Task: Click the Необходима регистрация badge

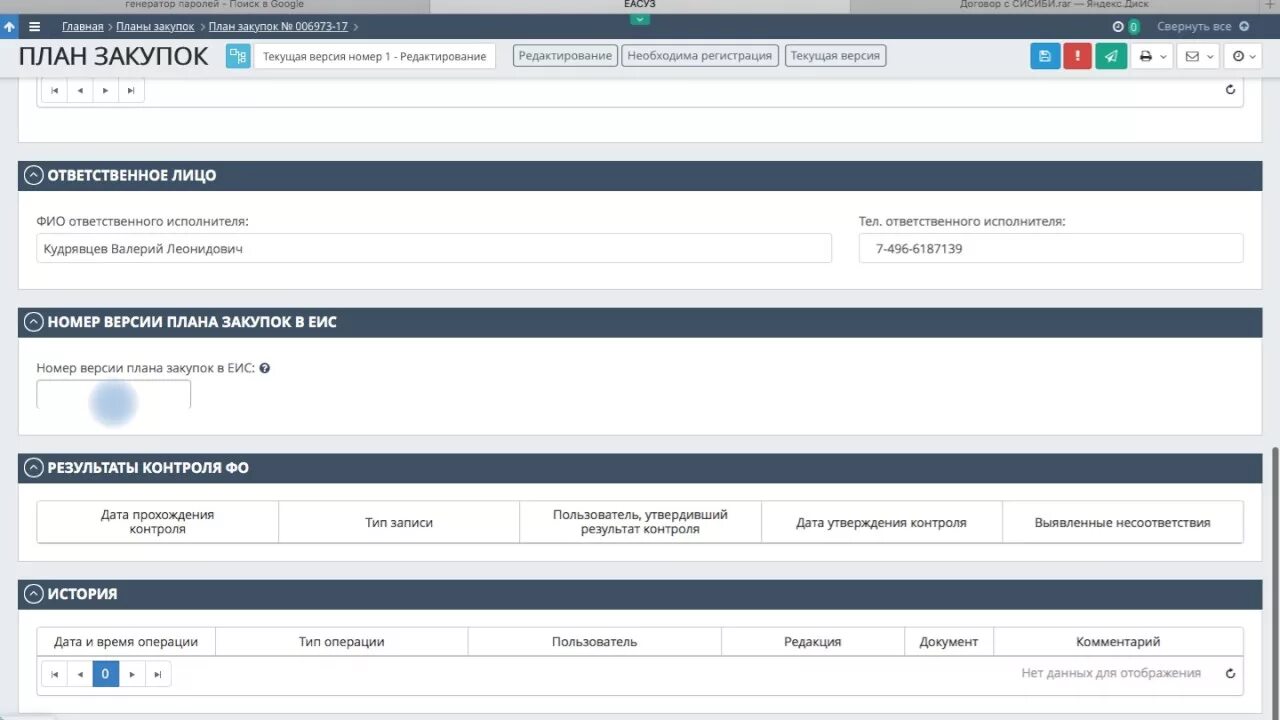Action: (700, 56)
